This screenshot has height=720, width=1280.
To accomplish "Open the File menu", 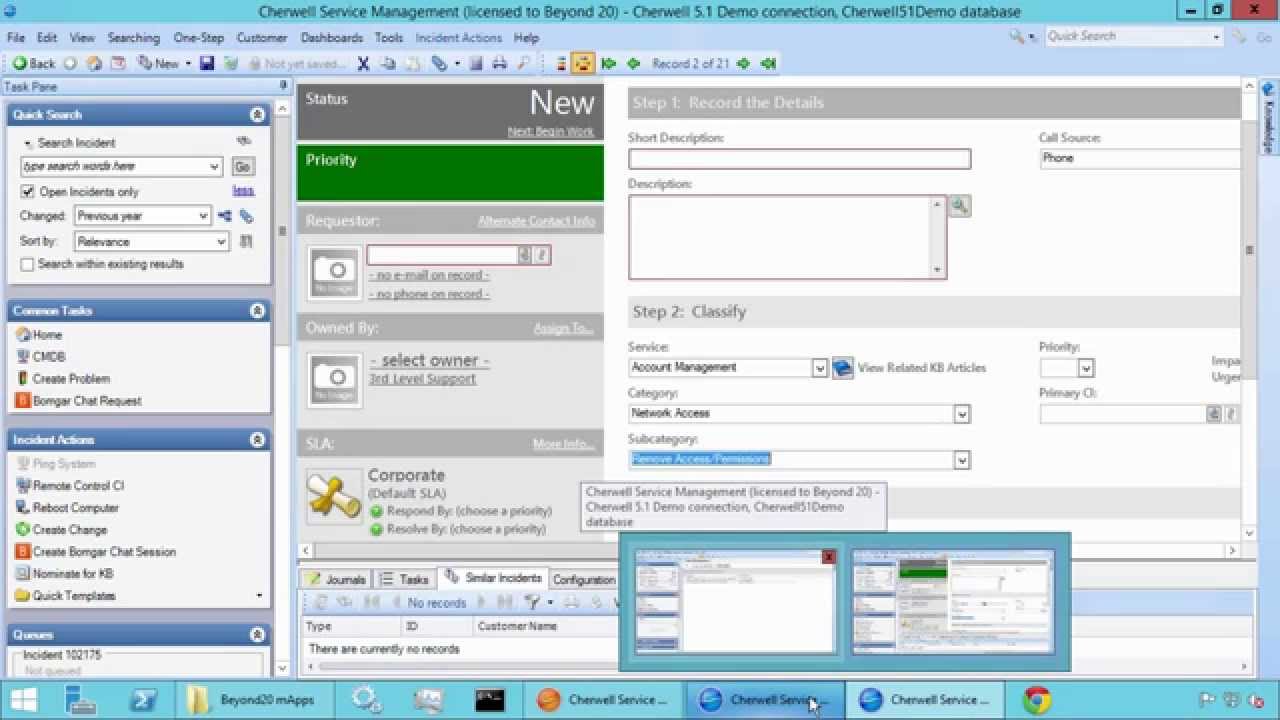I will click(16, 38).
